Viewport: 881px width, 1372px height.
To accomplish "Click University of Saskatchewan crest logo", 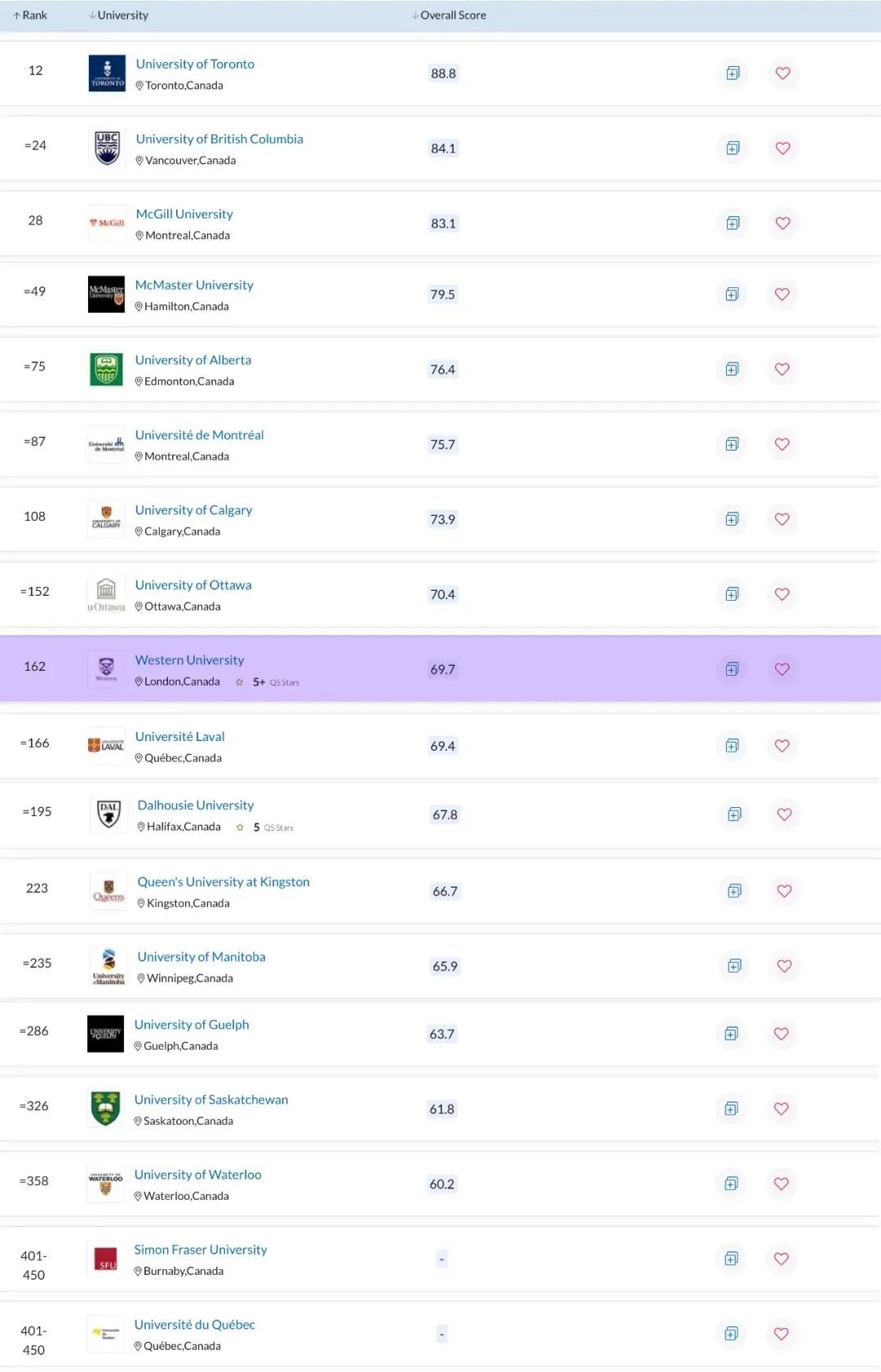I will [x=105, y=1109].
